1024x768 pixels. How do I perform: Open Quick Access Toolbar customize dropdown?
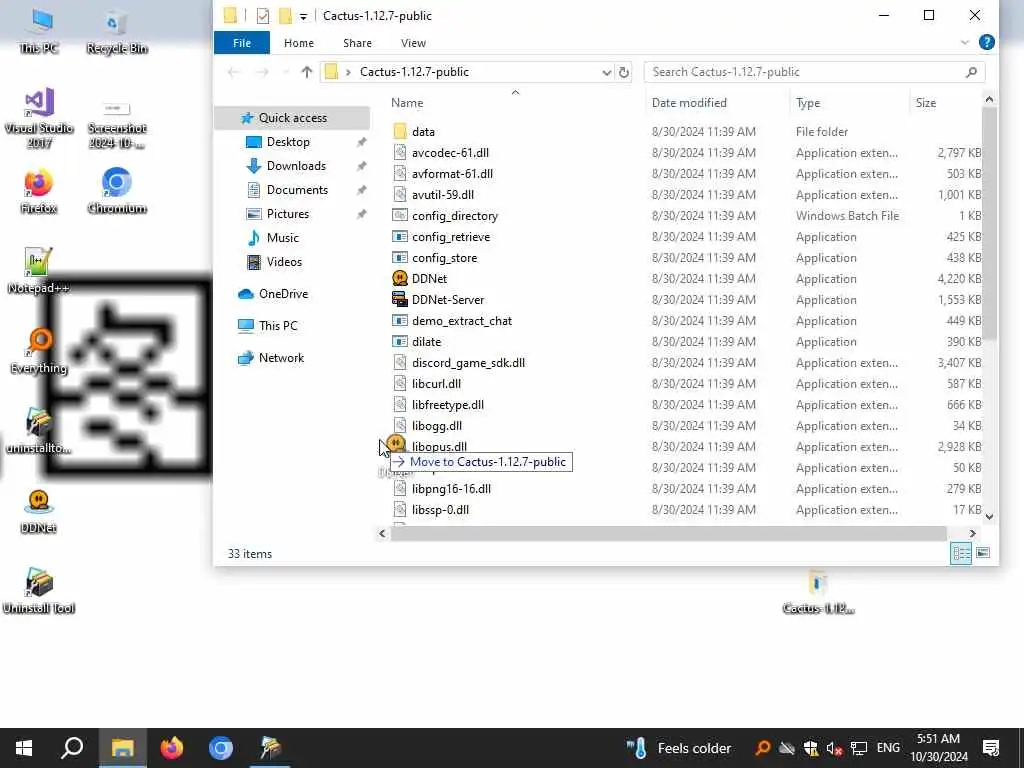point(303,16)
